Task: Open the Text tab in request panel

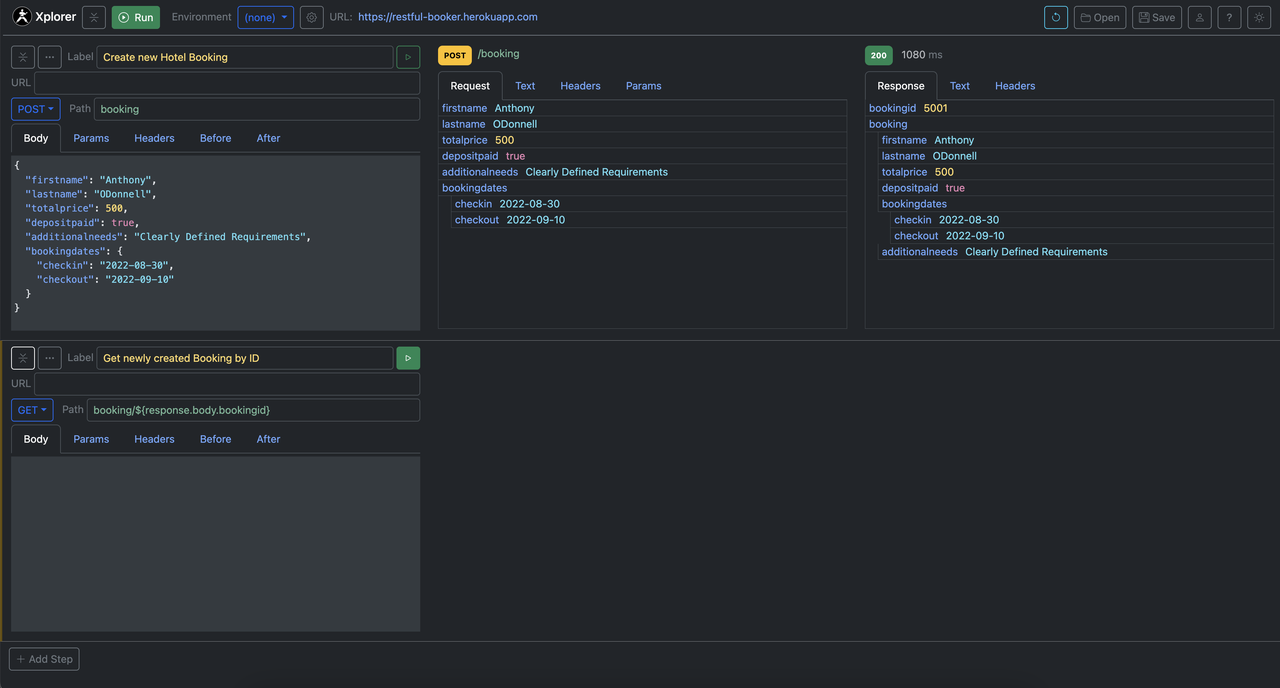Action: [x=525, y=86]
